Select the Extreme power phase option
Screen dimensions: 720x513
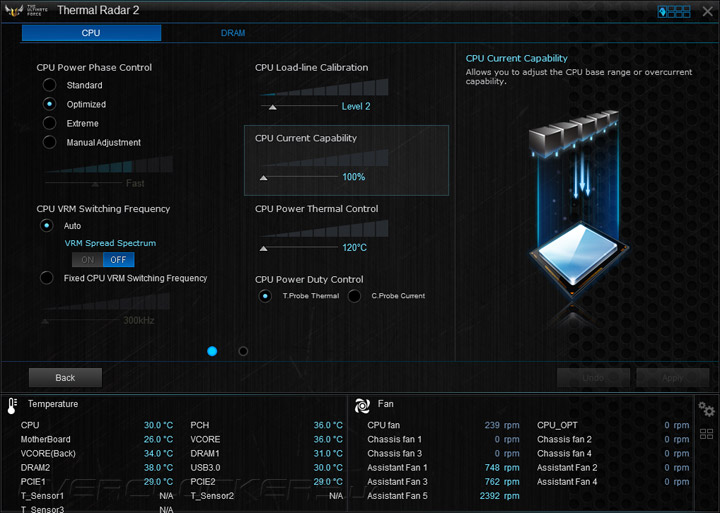50,123
